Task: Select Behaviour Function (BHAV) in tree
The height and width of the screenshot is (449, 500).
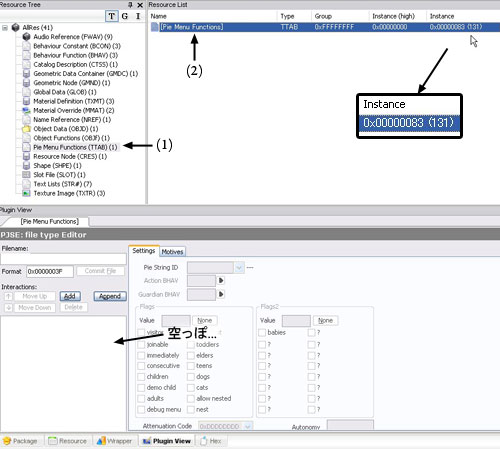Action: (76, 55)
